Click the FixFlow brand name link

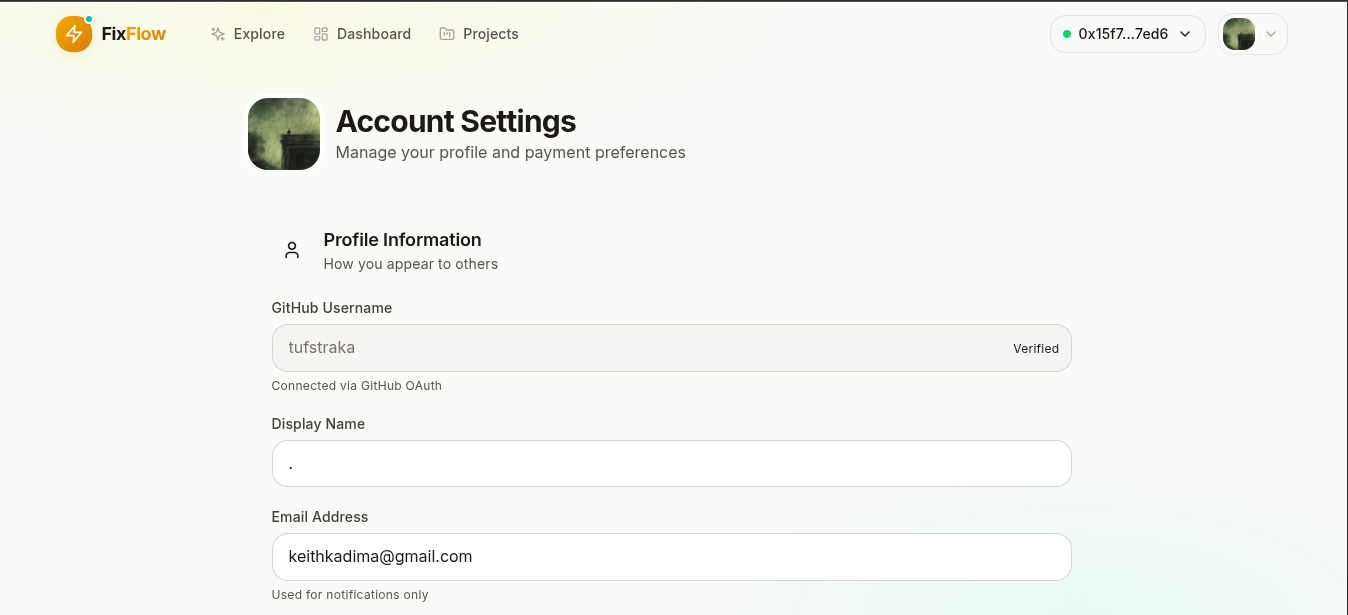[134, 34]
